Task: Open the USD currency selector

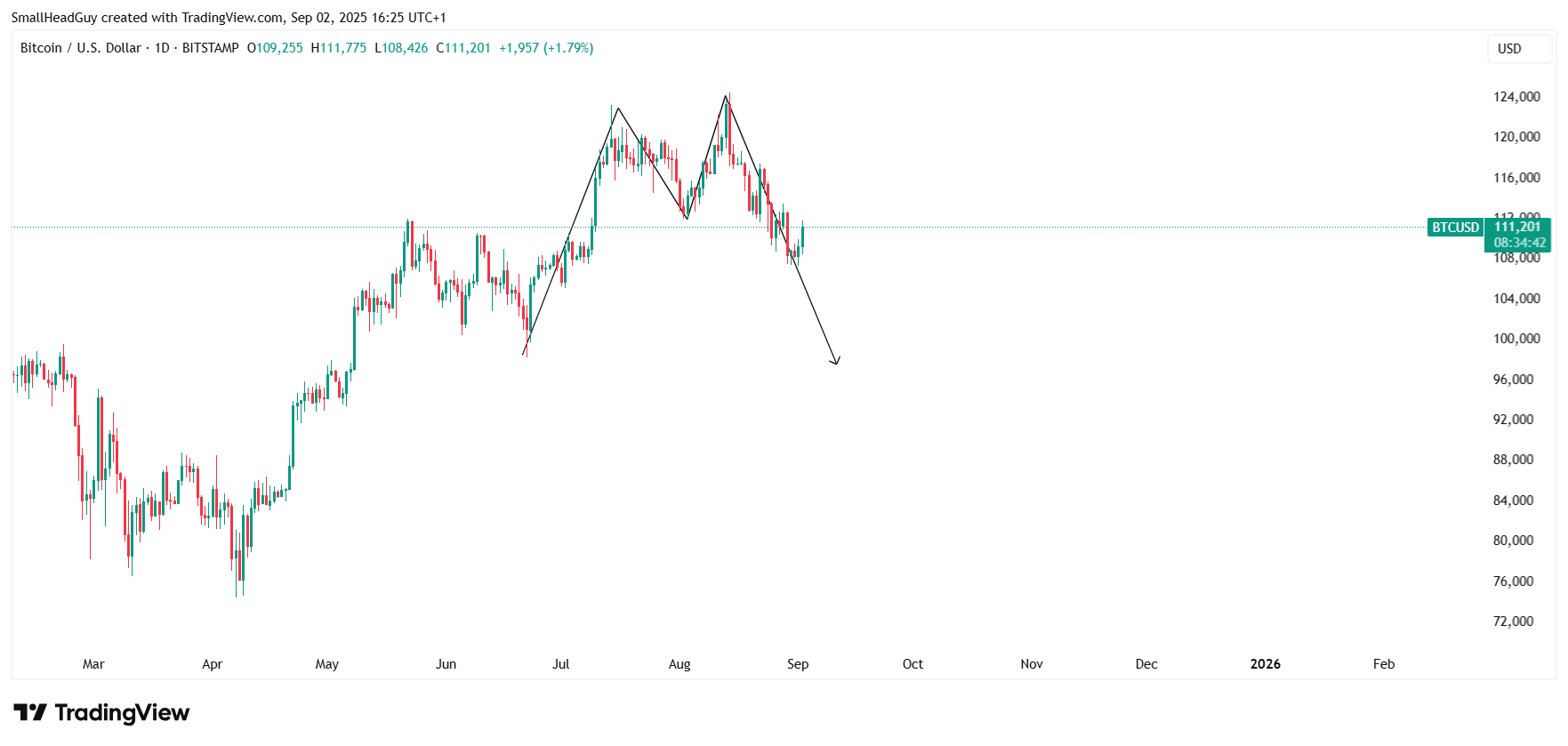Action: [1509, 49]
